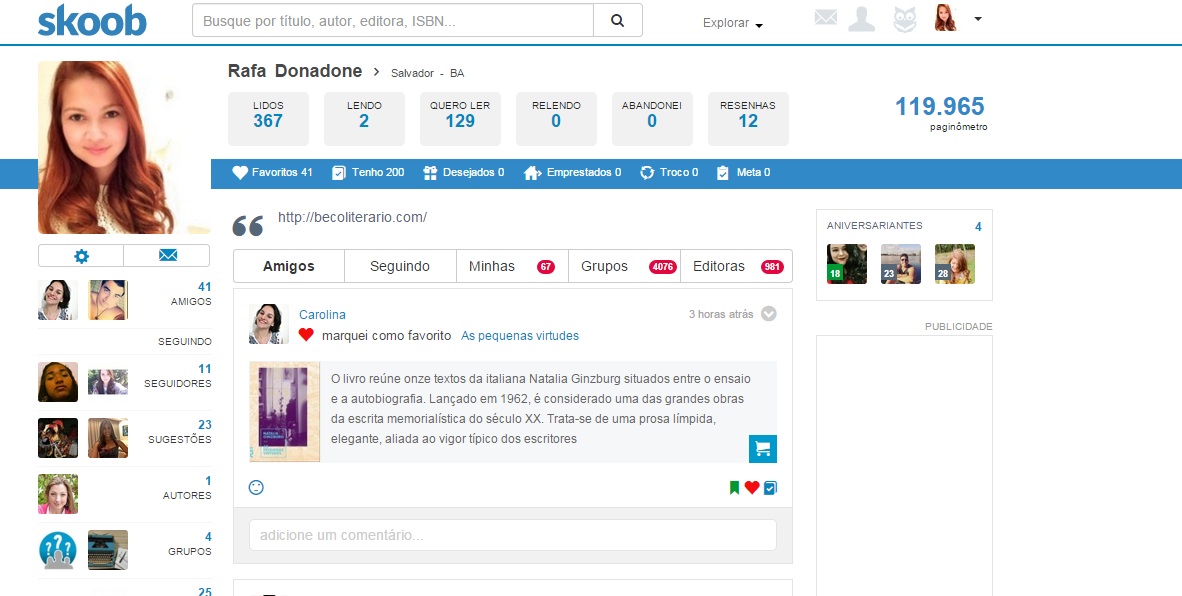Open profile settings gear icon
Image resolution: width=1182 pixels, height=596 pixels.
pos(81,256)
